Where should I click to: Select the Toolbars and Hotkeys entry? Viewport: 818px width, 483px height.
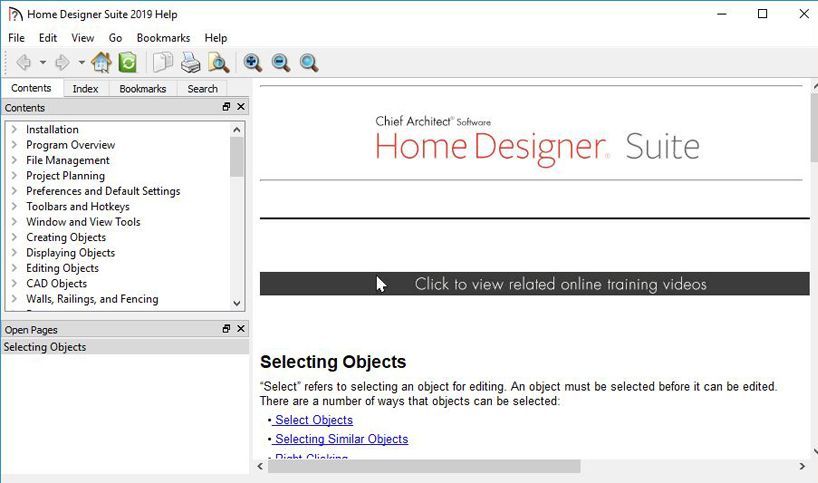click(78, 206)
